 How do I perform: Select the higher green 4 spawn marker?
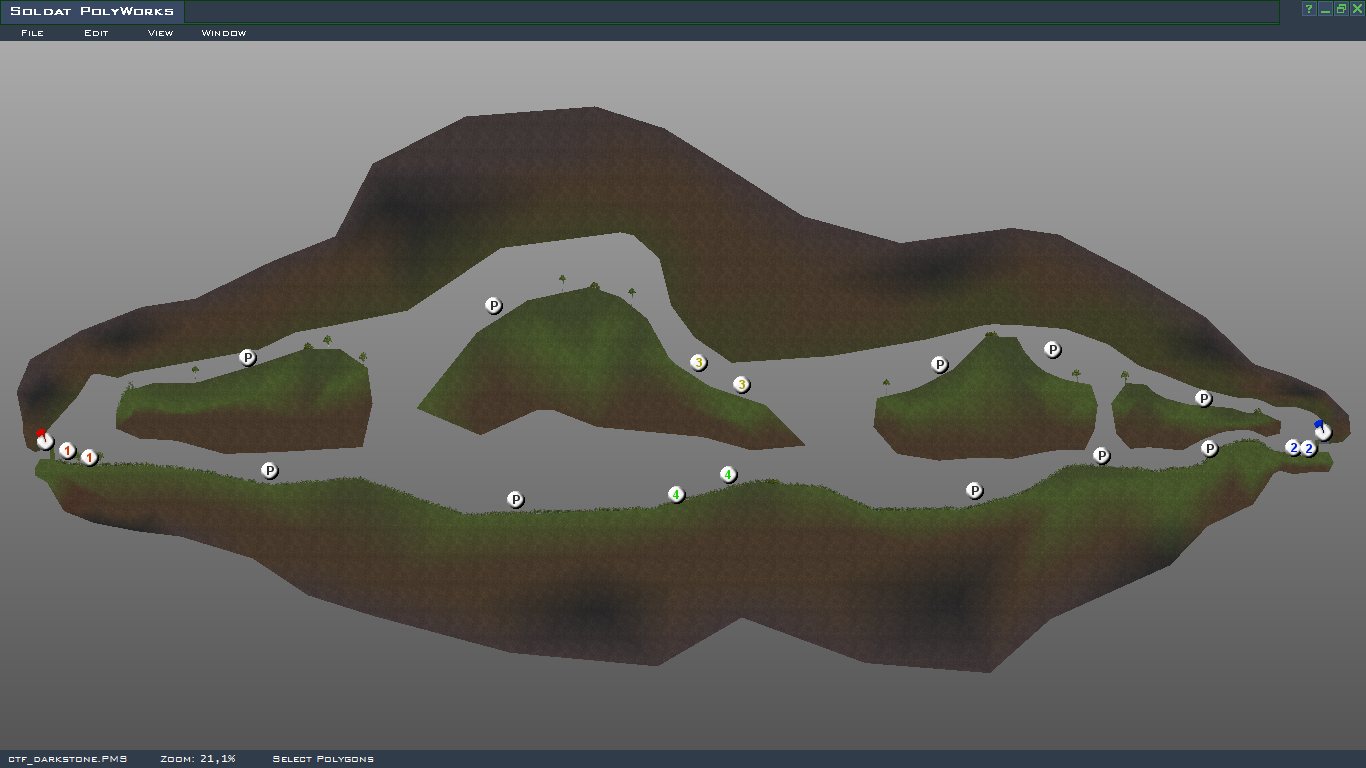point(728,474)
